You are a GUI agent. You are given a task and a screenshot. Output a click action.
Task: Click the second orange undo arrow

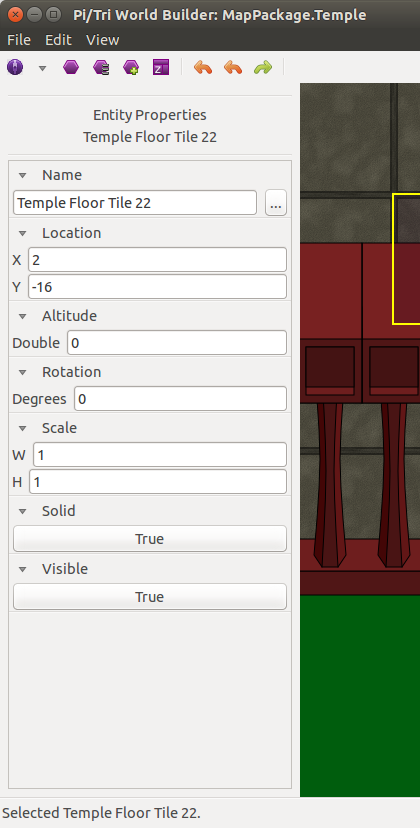(x=233, y=68)
